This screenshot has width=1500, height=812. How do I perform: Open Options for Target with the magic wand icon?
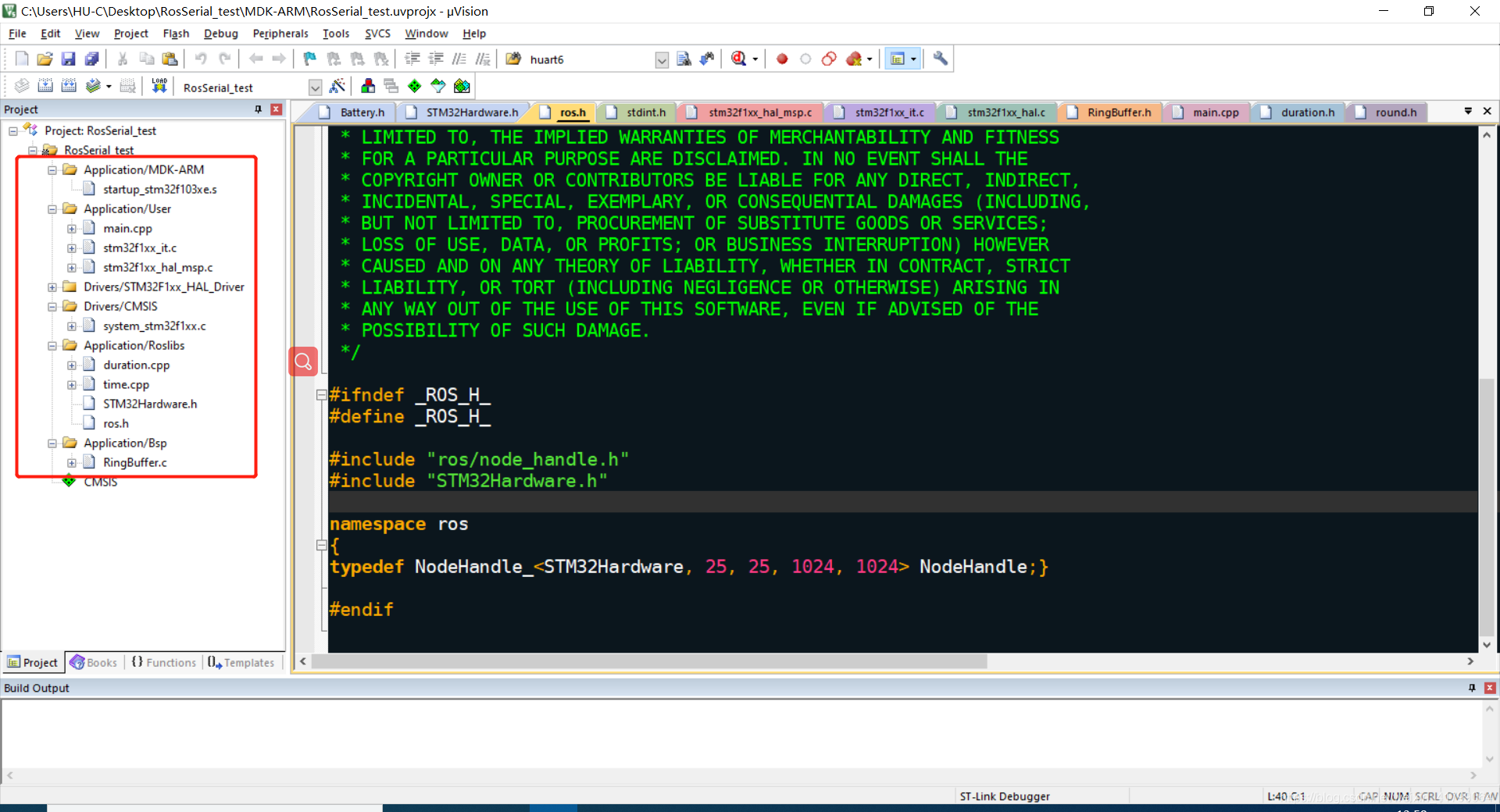pyautogui.click(x=337, y=86)
